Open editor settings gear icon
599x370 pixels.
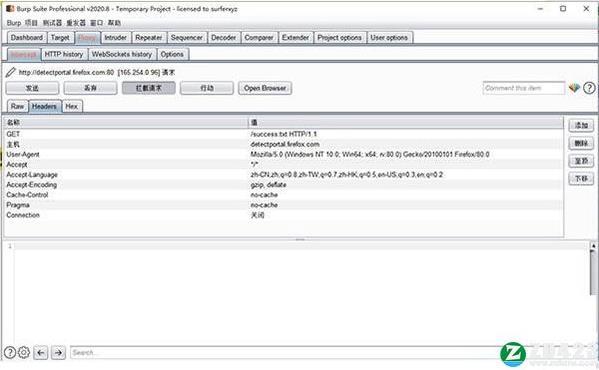24,352
